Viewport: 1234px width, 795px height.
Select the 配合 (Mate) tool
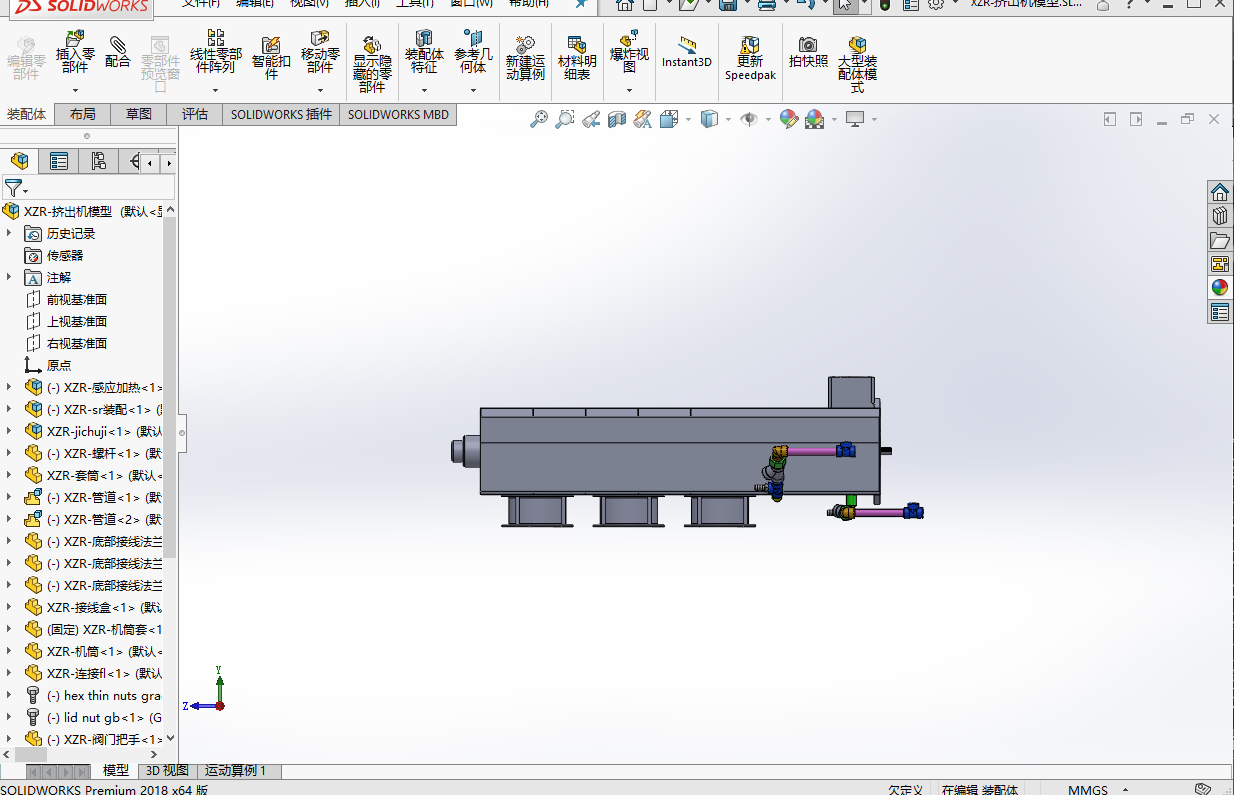point(118,51)
